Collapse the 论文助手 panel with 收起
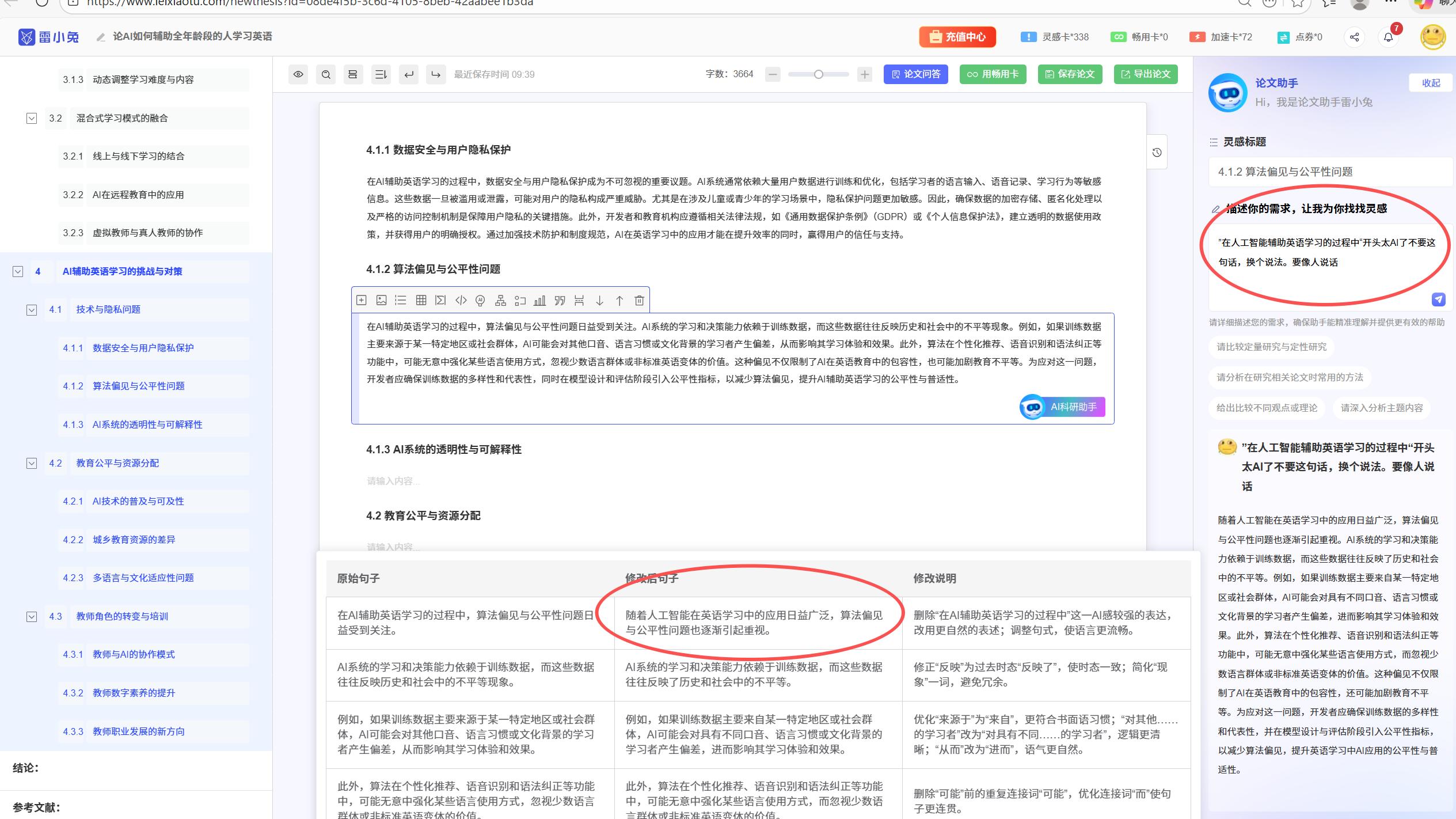The width and height of the screenshot is (1456, 819). tap(1431, 83)
